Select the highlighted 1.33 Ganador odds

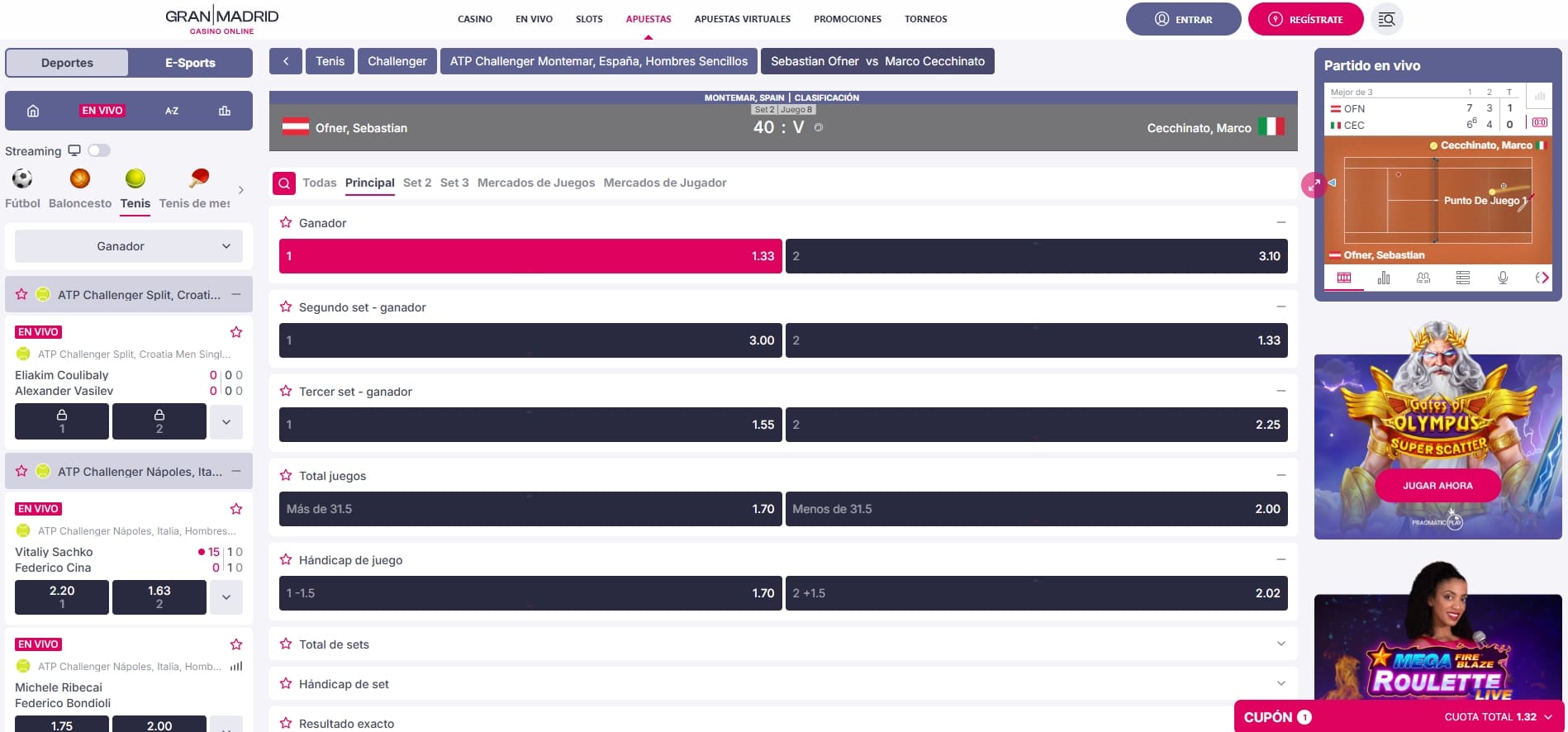[x=530, y=256]
